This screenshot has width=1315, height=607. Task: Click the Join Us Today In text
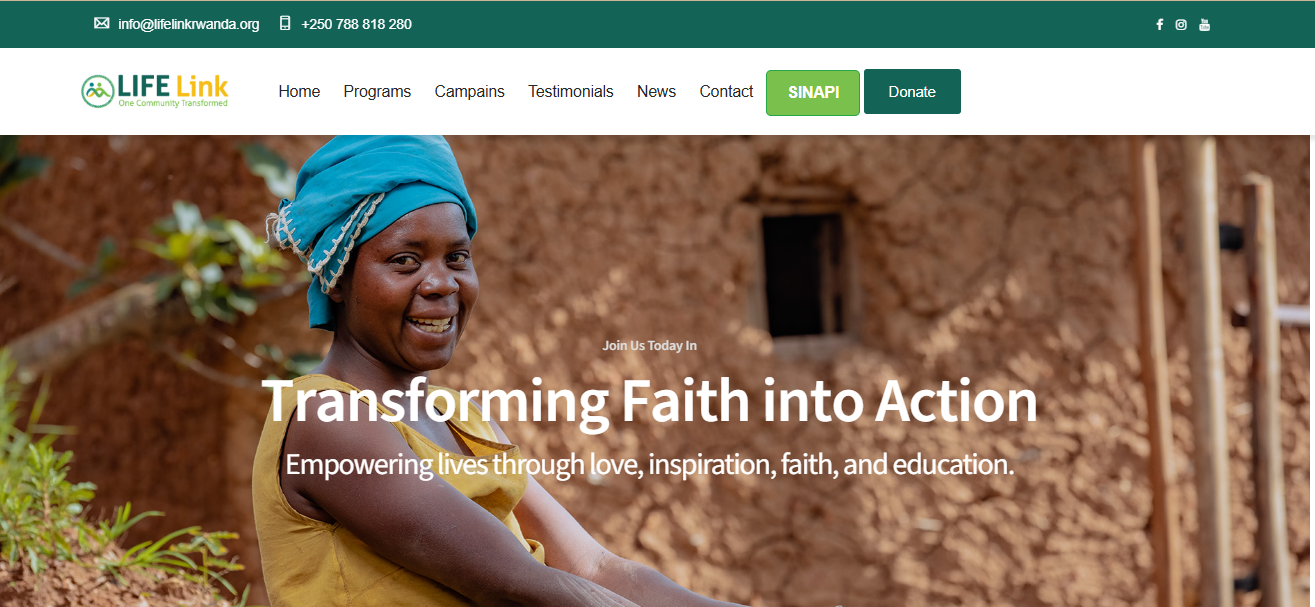click(x=650, y=345)
